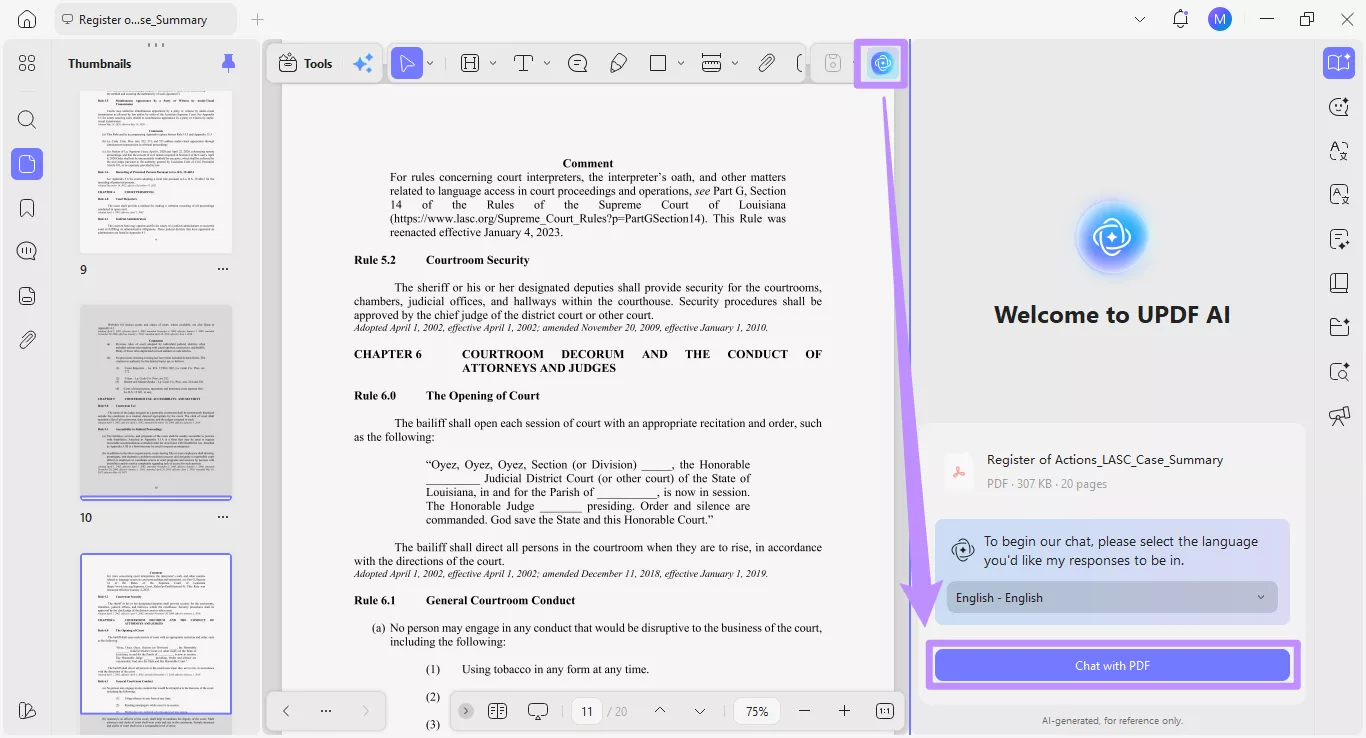Screen dimensions: 1366x738
Task: Click the Chat with PDF button
Action: (x=1111, y=664)
